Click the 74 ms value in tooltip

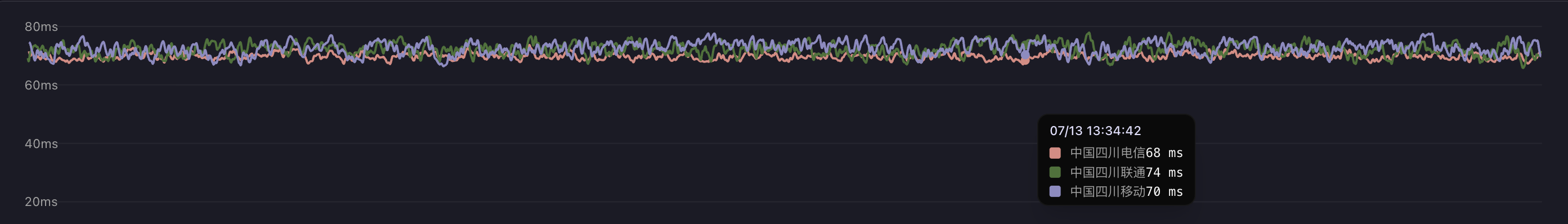point(1164,172)
